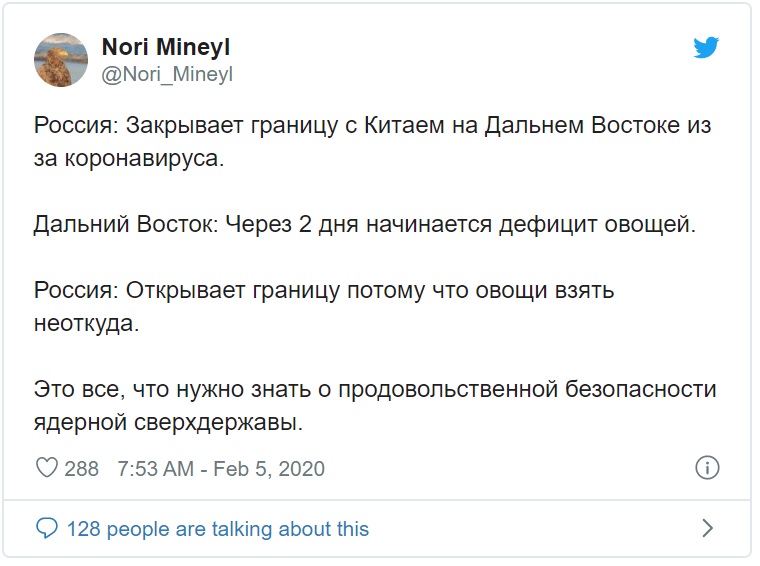Open the tweet info circle icon
The image size is (760, 566).
pyautogui.click(x=706, y=468)
